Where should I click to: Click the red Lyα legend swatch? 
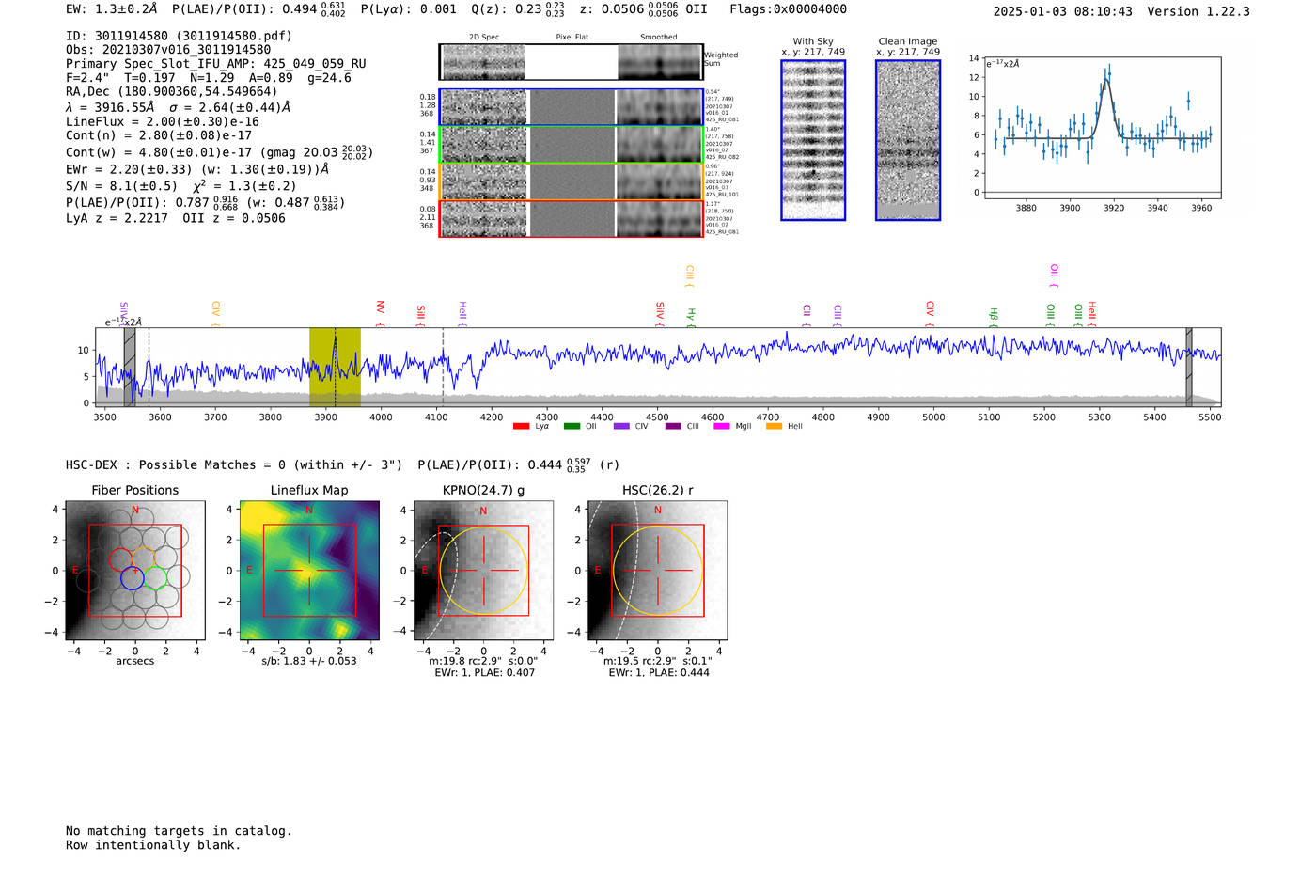tap(521, 426)
